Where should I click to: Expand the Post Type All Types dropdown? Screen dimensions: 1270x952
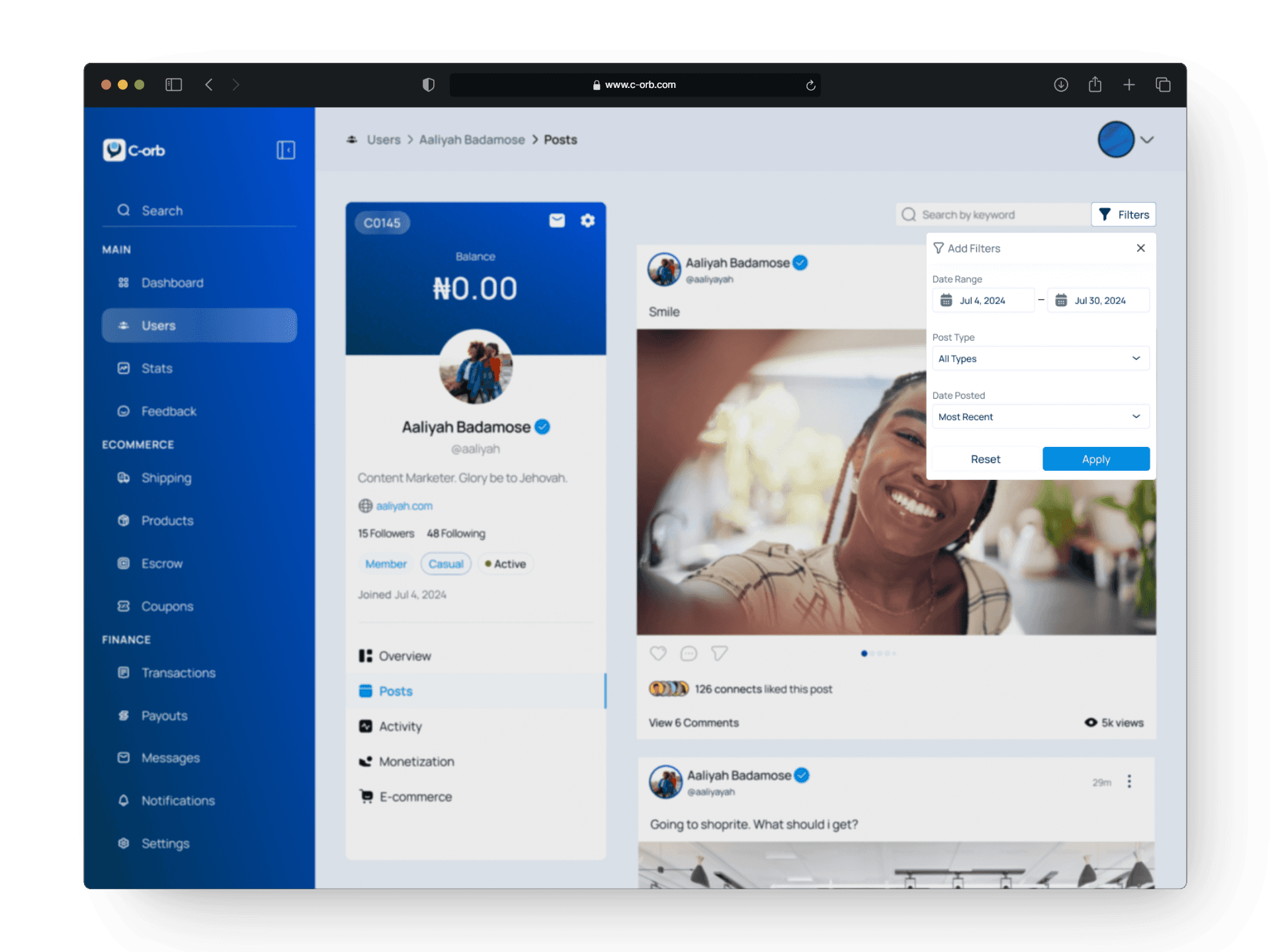pos(1040,358)
